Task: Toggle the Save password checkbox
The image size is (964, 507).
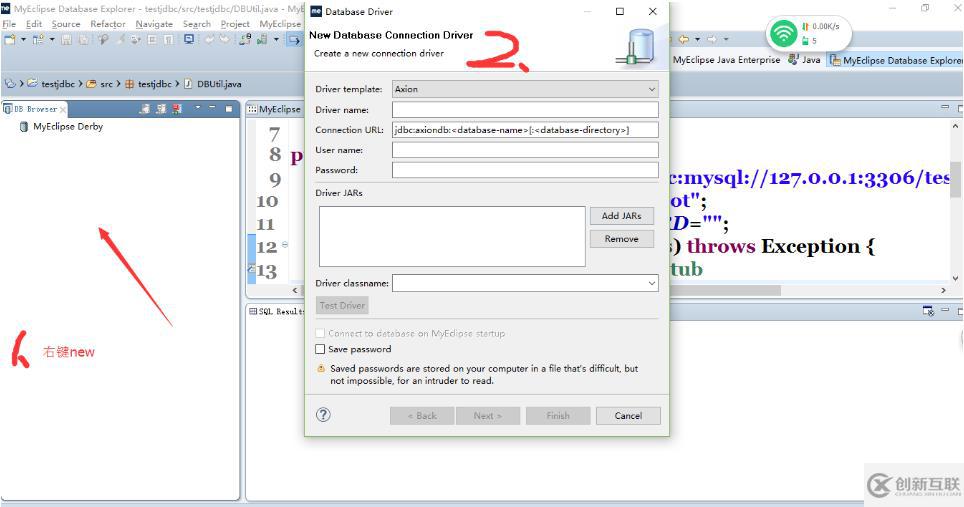Action: (x=320, y=349)
